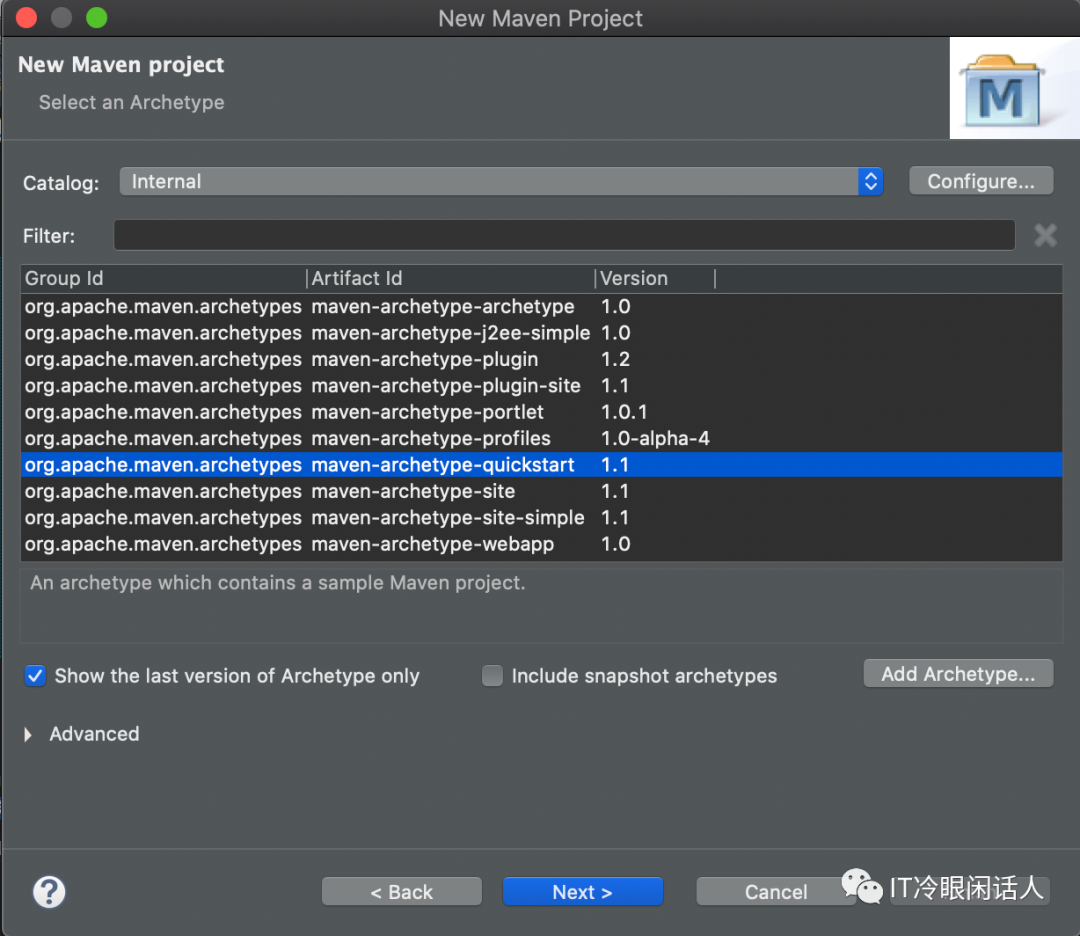Screen dimensions: 1080x936
Task: Sort by the Artifact Id column header
Action: 450,278
